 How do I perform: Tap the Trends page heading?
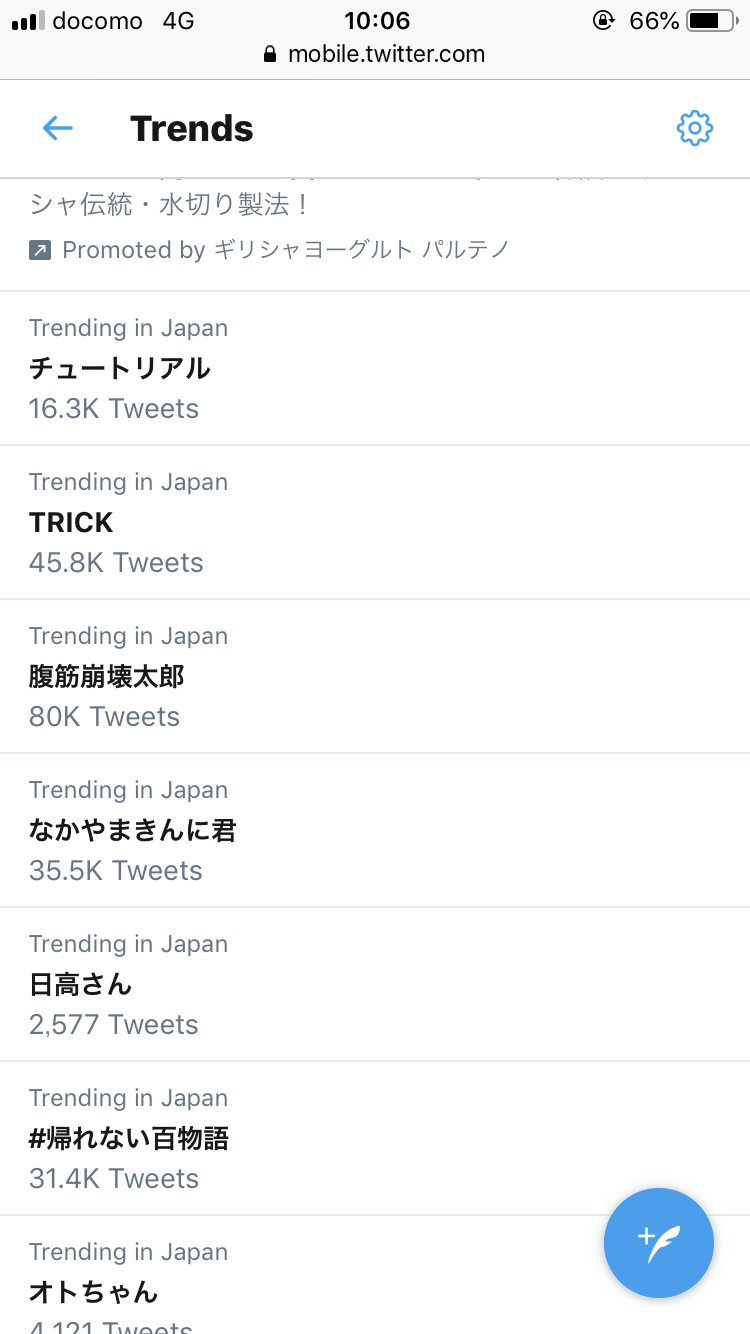coord(192,128)
